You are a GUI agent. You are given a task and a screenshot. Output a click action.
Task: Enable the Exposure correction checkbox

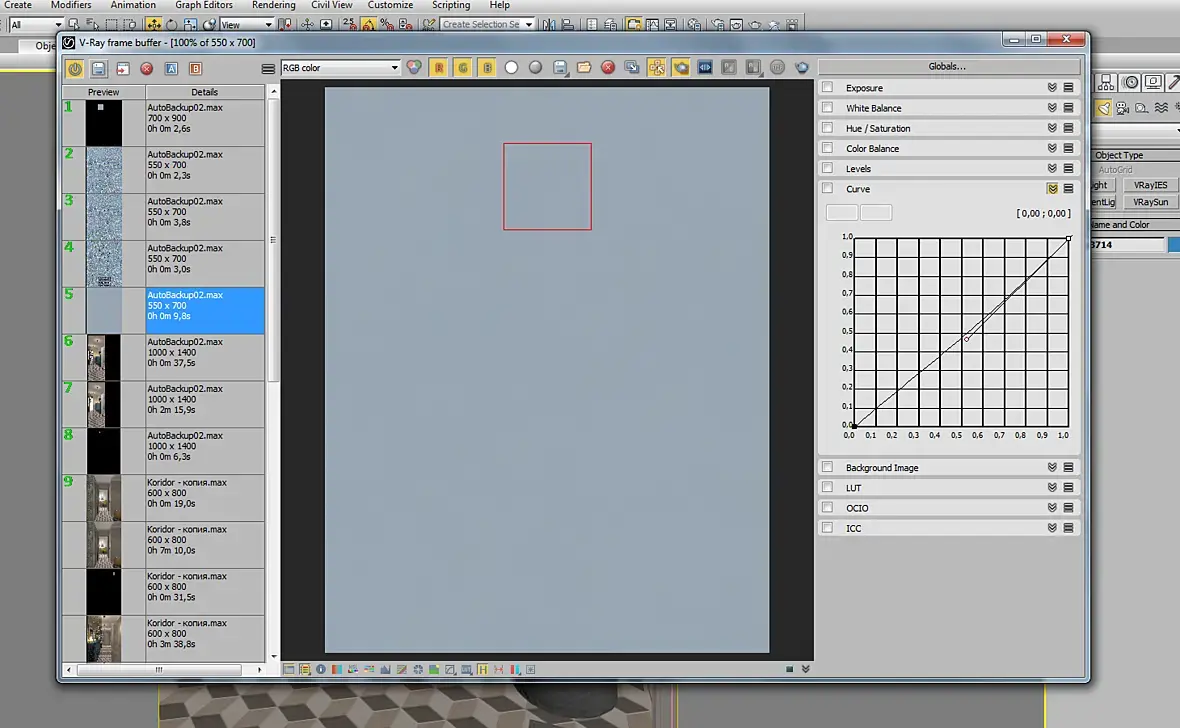[x=828, y=87]
